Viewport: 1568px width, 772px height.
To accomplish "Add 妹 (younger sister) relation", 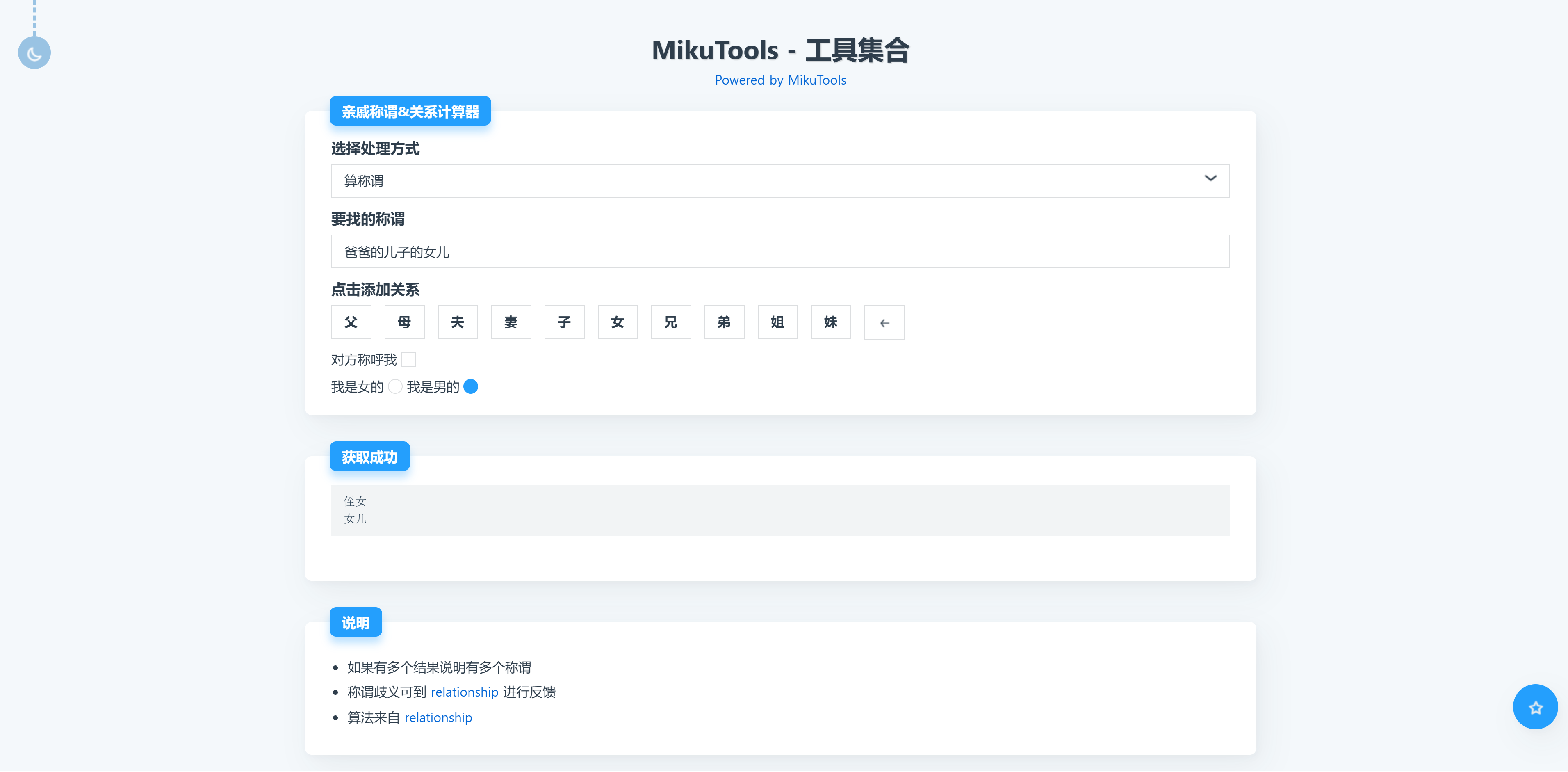I will pyautogui.click(x=830, y=322).
